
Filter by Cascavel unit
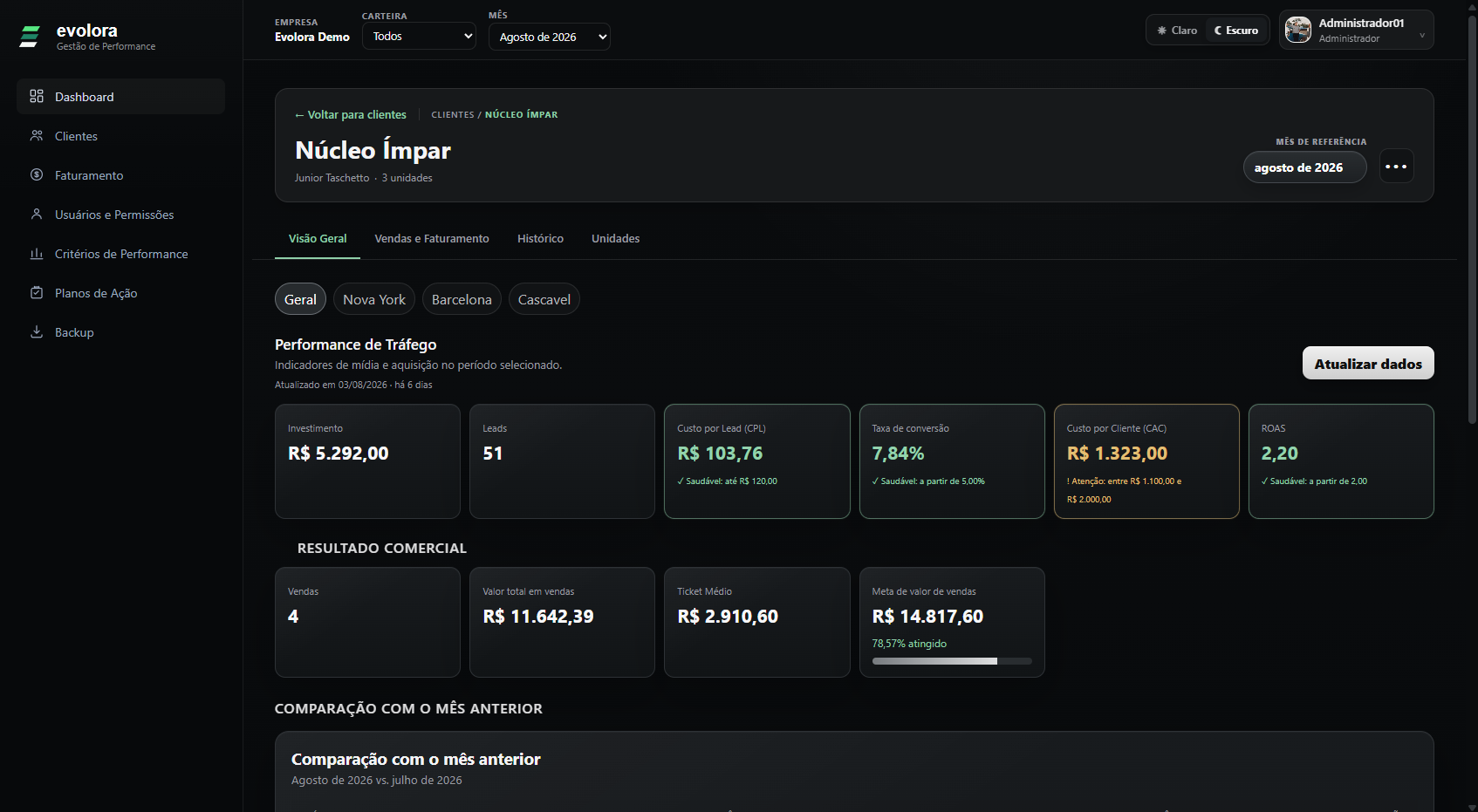click(544, 299)
